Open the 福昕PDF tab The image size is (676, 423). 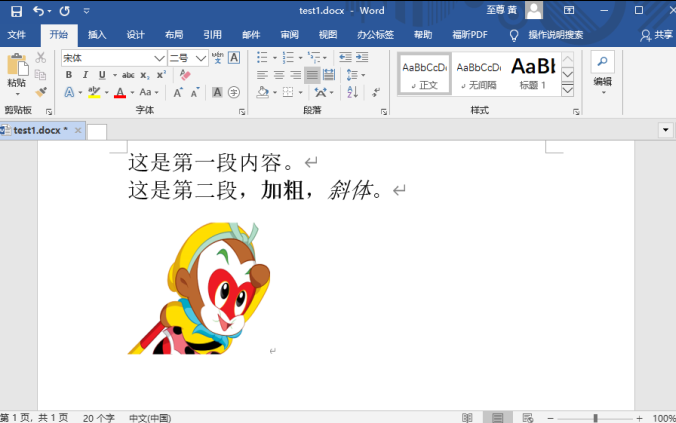pyautogui.click(x=470, y=35)
